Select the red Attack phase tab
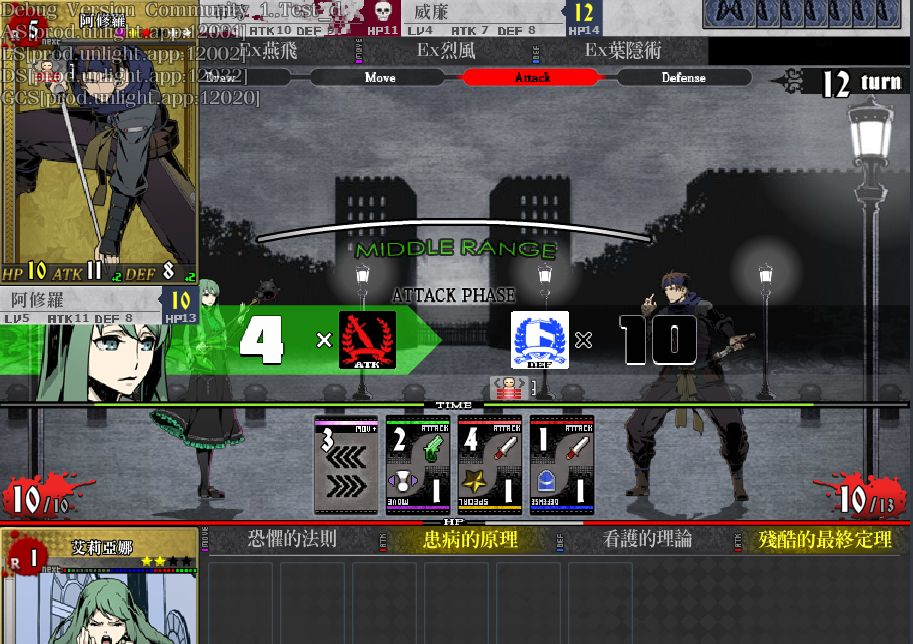The image size is (913, 644). click(x=532, y=77)
